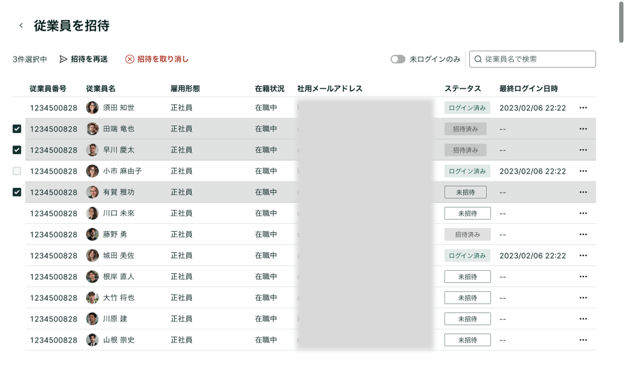Go back using the arrow beside 従業員を招待

click(21, 26)
